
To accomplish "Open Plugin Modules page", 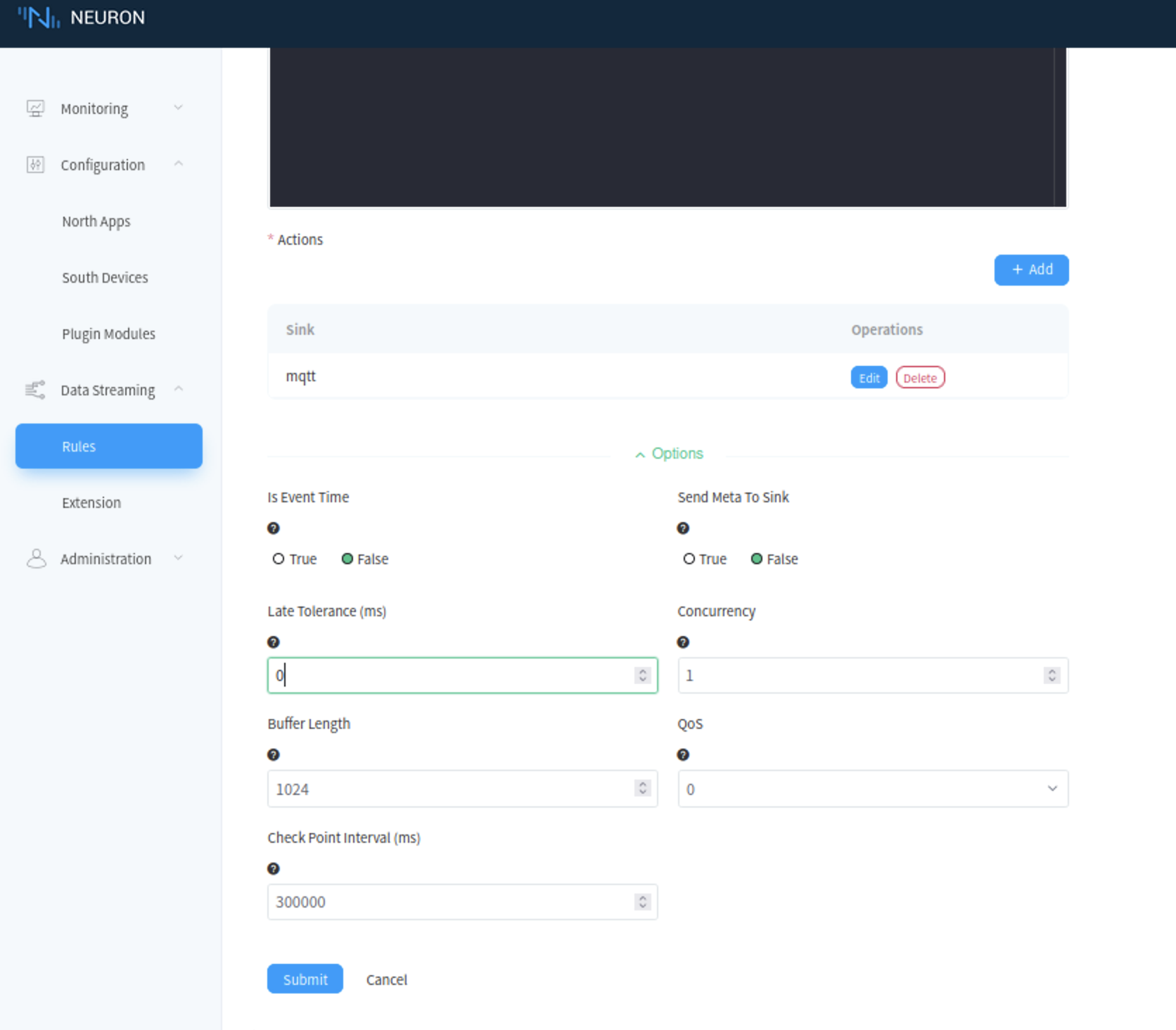I will [108, 334].
